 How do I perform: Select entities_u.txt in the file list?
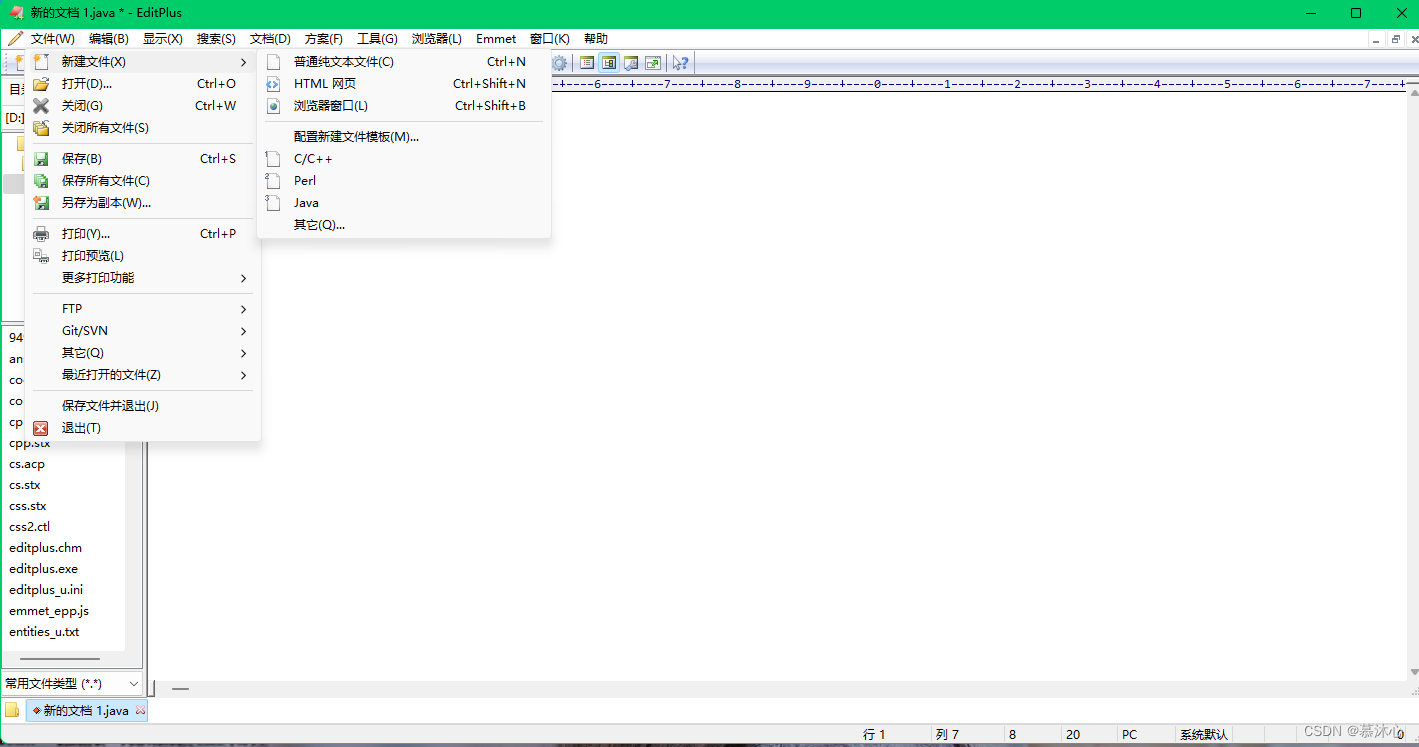click(44, 632)
